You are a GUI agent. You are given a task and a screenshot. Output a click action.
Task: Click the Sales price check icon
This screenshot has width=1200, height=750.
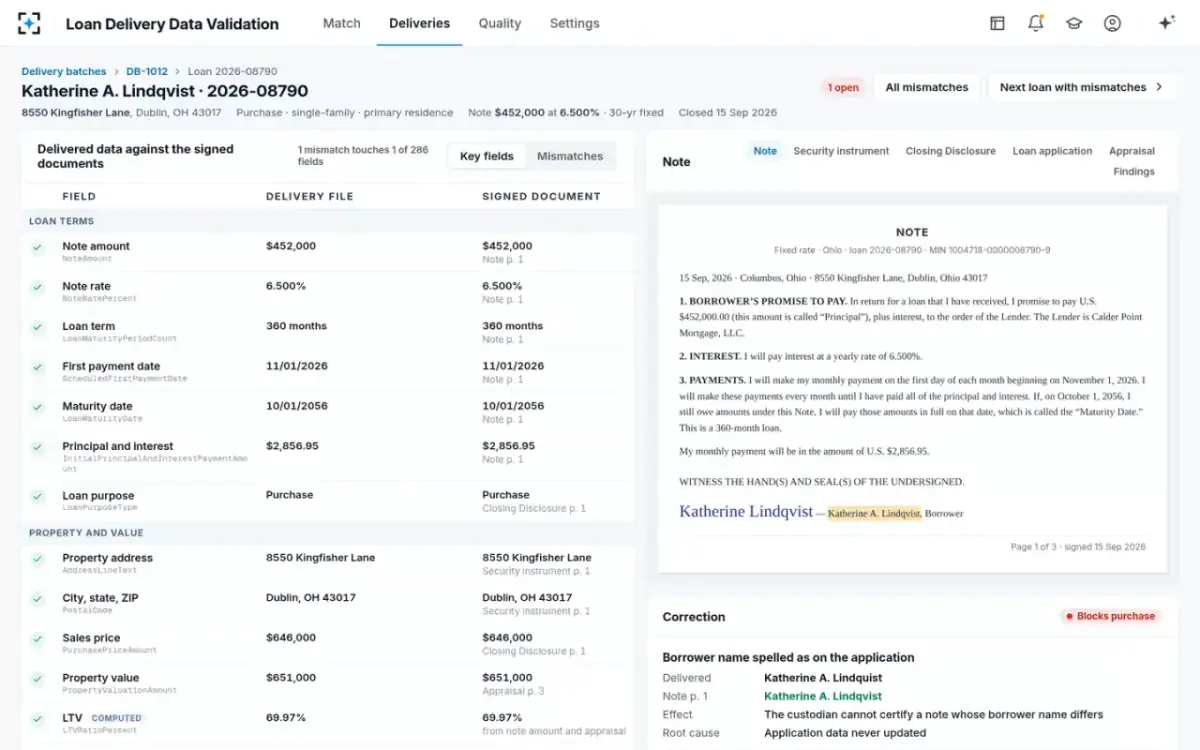37,639
